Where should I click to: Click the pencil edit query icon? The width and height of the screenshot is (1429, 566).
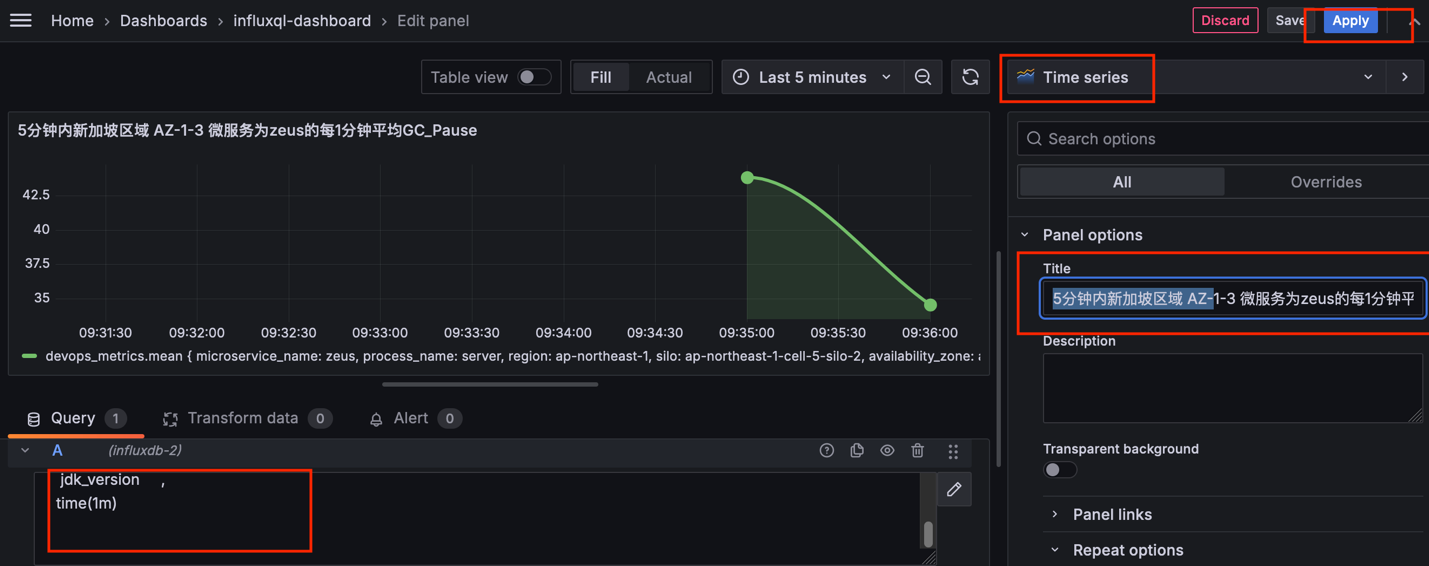954,489
